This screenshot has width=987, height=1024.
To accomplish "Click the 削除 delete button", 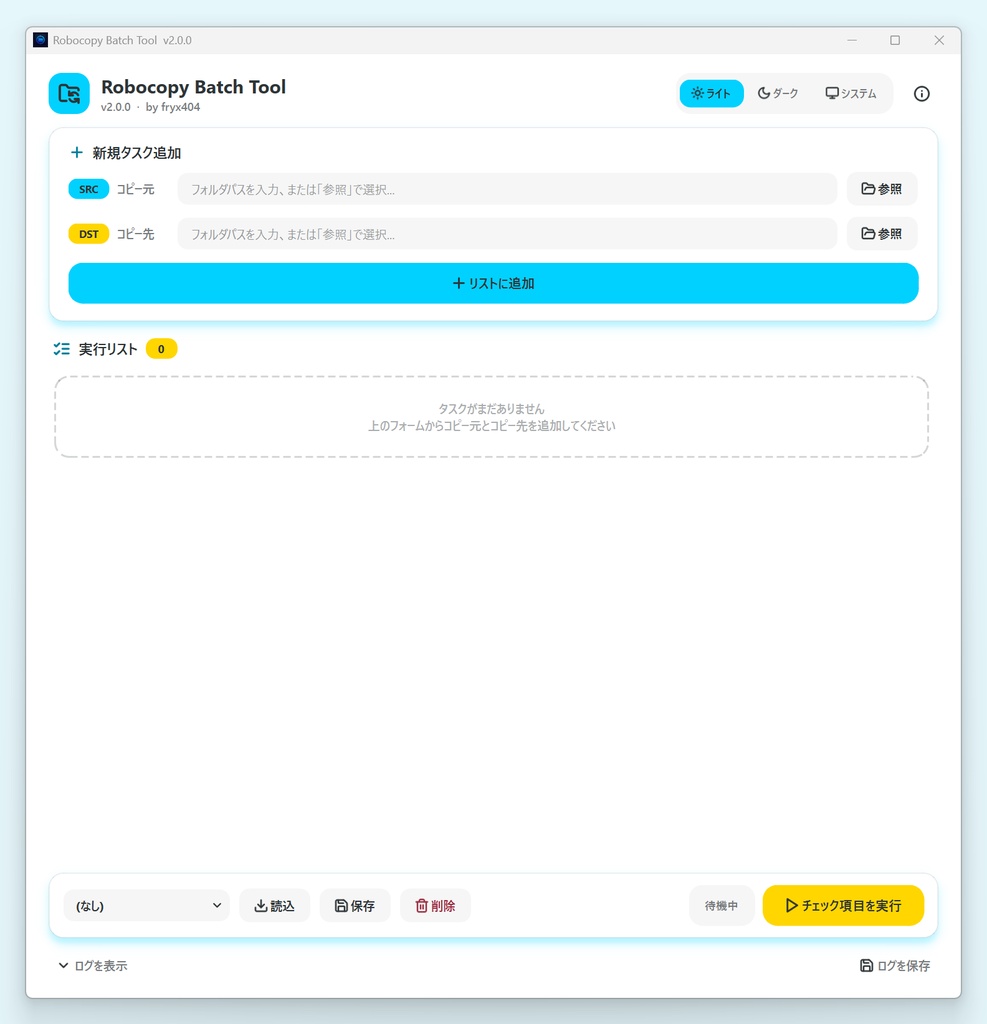I will click(435, 906).
